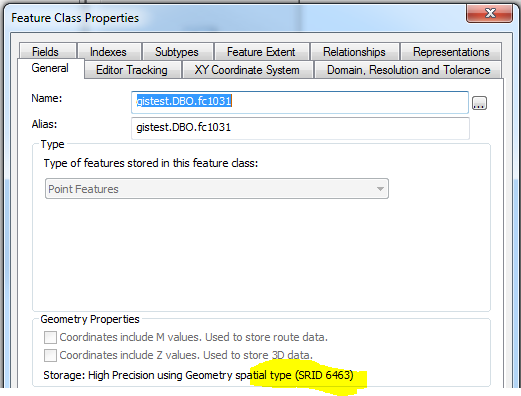The width and height of the screenshot is (521, 396).
Task: Click the 'Type of features stored' label
Action: 151,163
